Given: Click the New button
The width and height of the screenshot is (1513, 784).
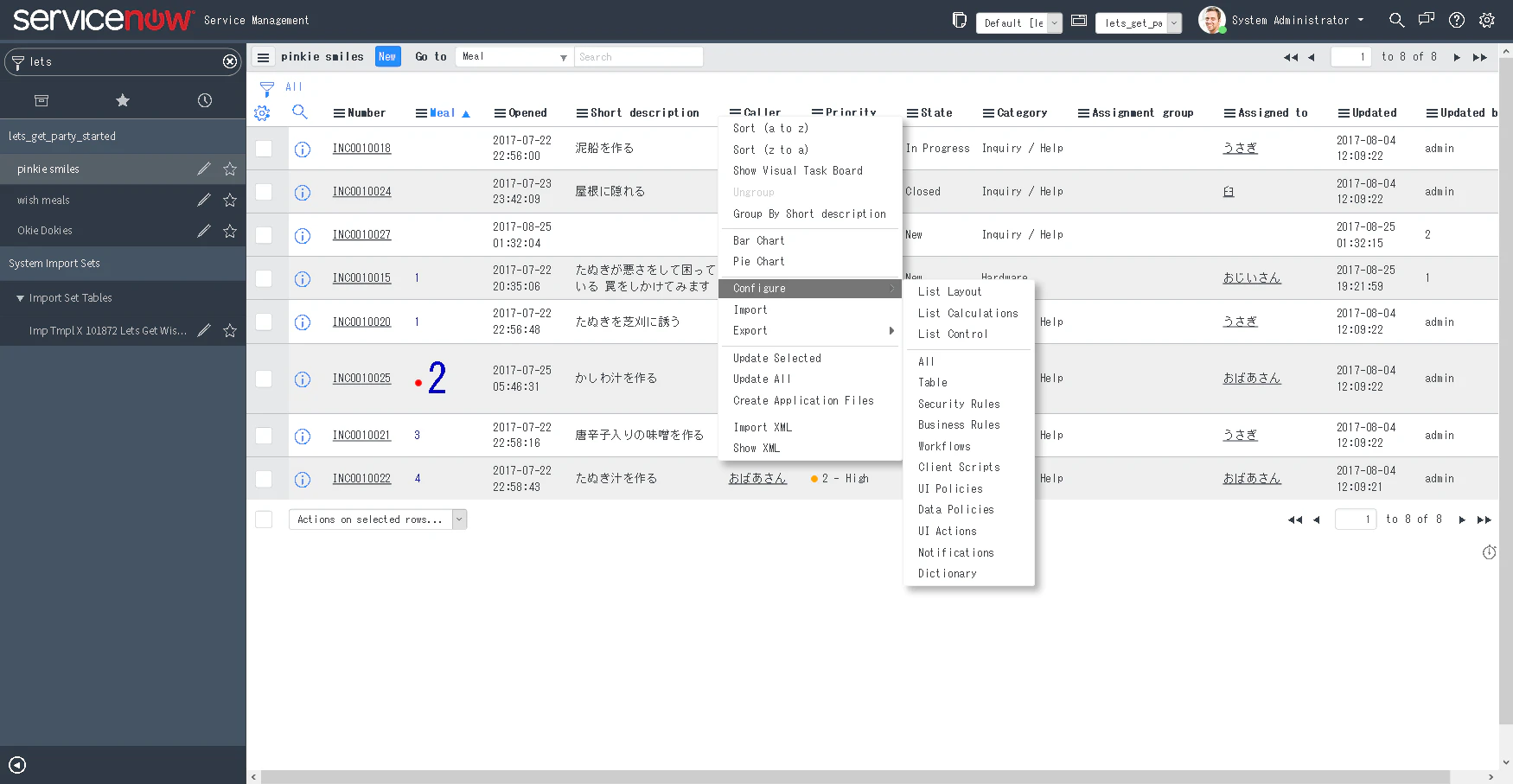Looking at the screenshot, I should pyautogui.click(x=388, y=57).
